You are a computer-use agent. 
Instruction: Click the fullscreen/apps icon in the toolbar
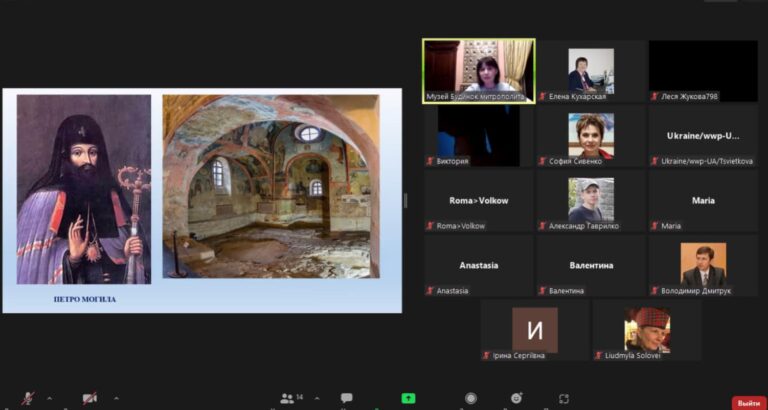pos(564,398)
